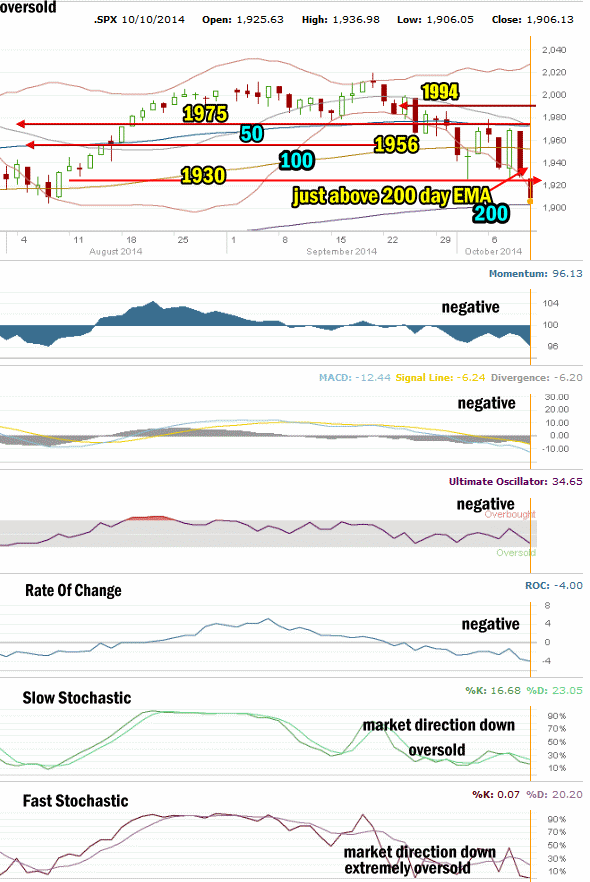Image resolution: width=590 pixels, height=882 pixels.
Task: Click the 1,980 price axis label
Action: [554, 118]
